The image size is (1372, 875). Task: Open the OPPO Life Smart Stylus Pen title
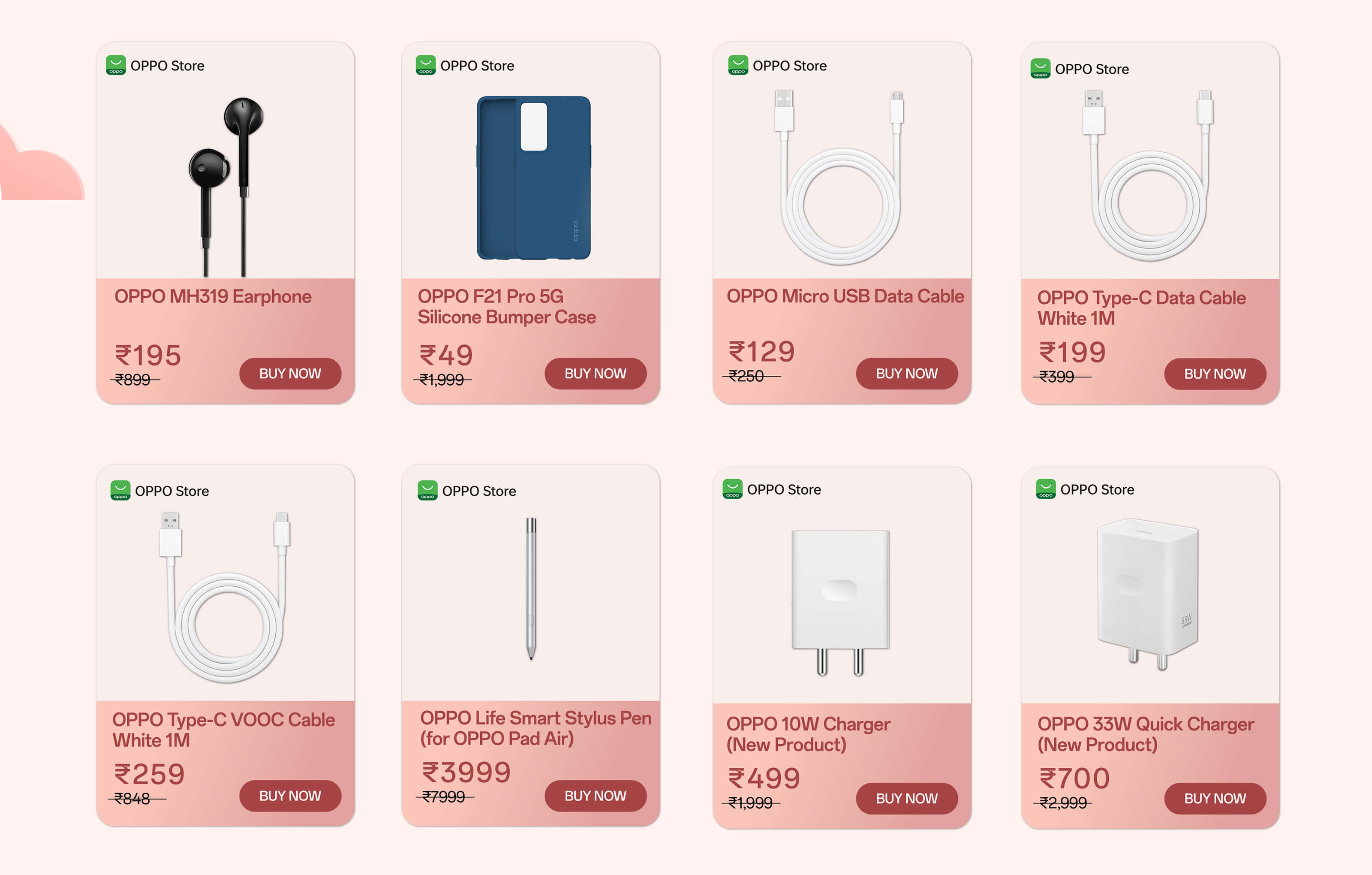click(535, 728)
